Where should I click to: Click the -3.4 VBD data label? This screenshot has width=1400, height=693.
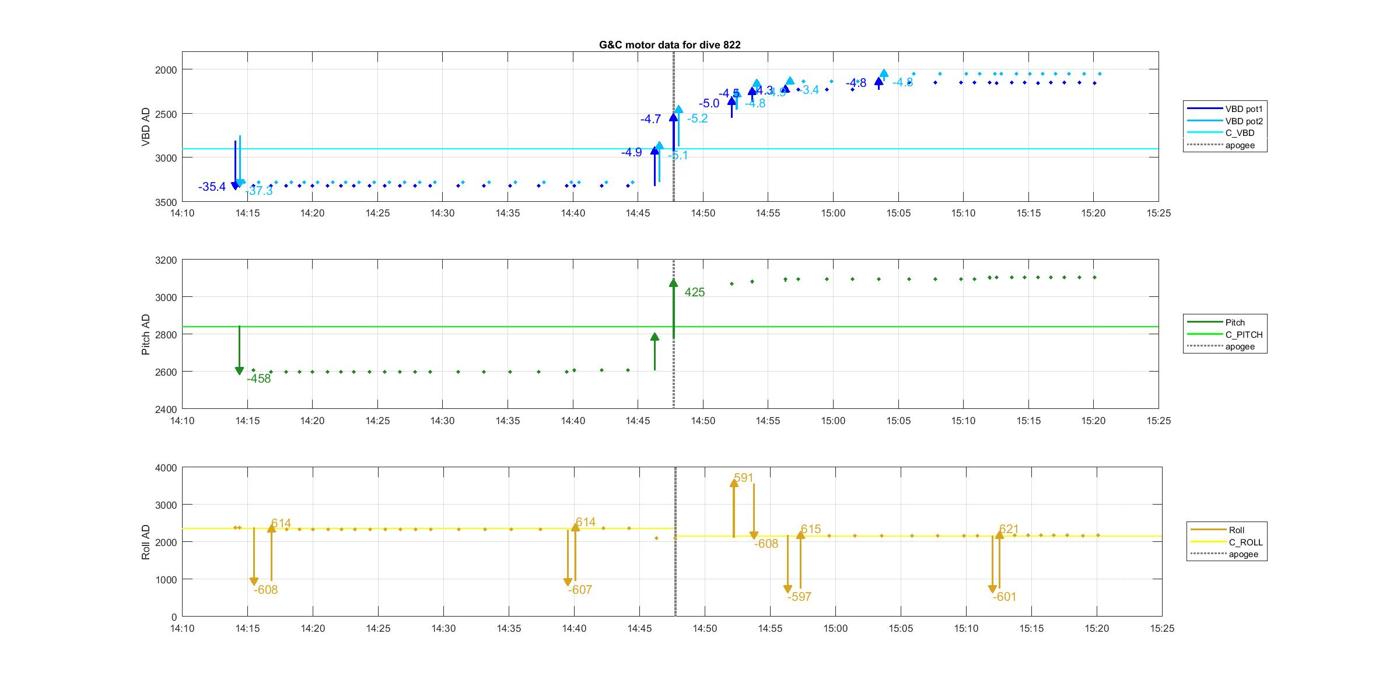[x=808, y=90]
